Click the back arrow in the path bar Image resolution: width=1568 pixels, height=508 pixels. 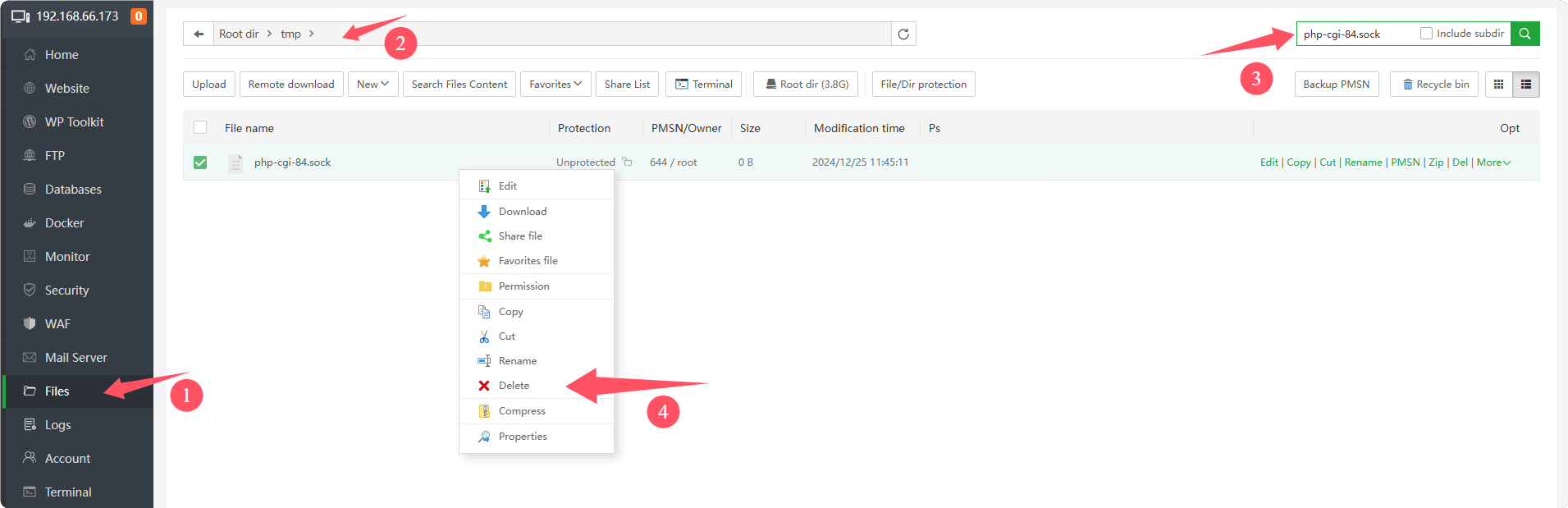coord(199,34)
